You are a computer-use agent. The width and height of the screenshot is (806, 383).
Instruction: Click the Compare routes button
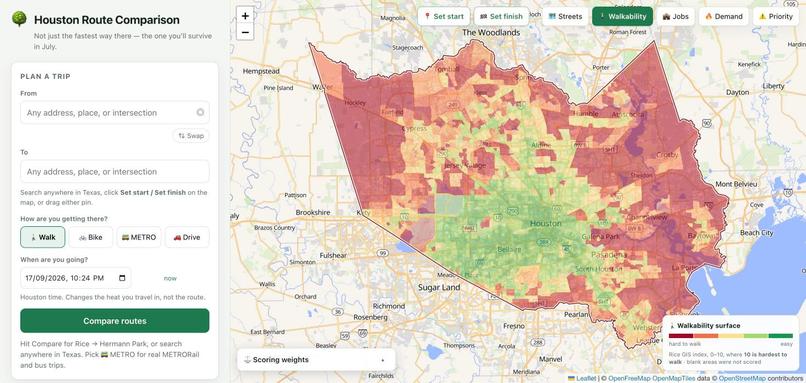(115, 321)
